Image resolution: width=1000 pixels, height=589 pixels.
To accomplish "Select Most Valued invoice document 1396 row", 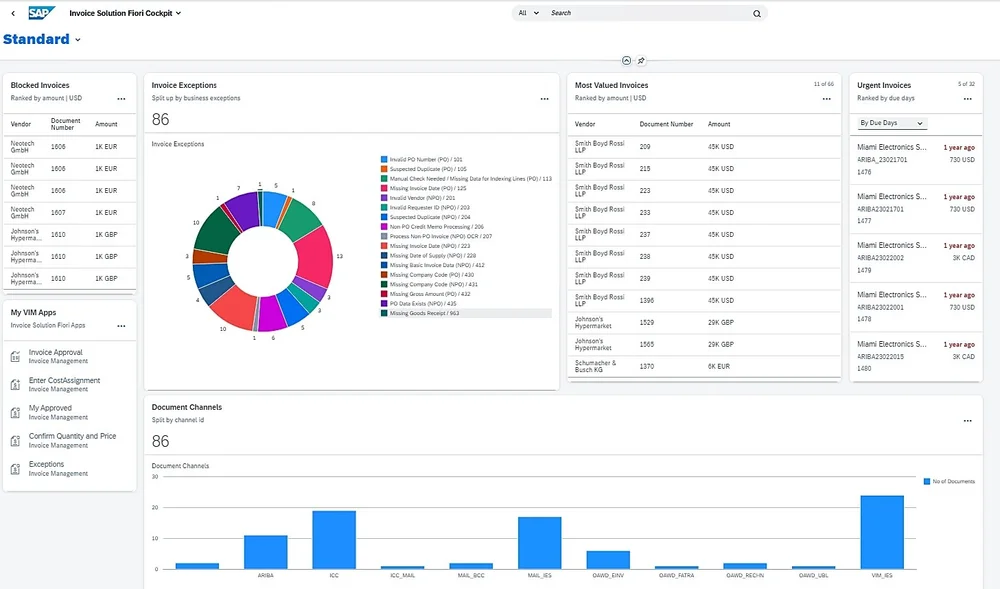I will click(703, 300).
